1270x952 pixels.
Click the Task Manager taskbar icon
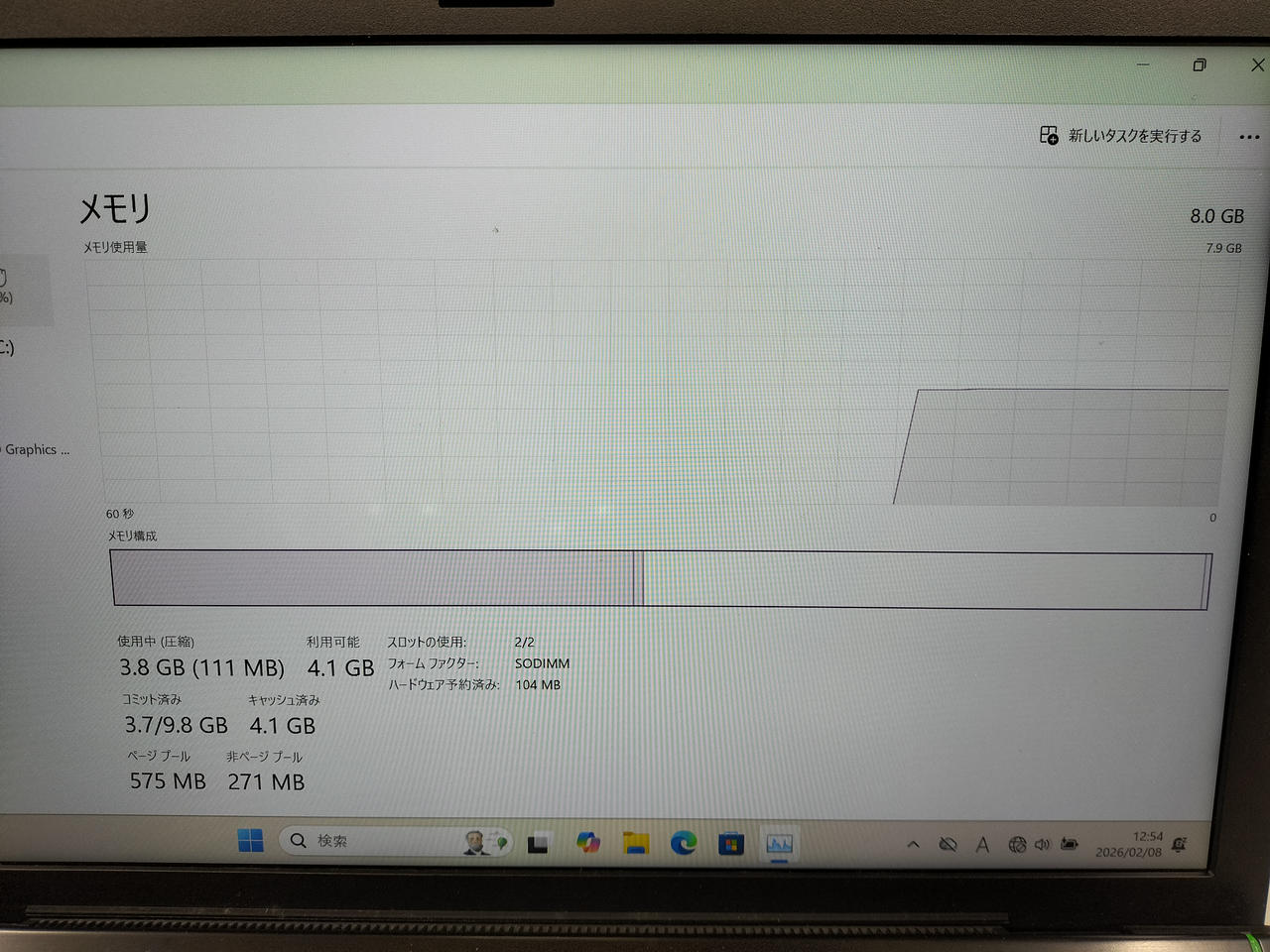click(779, 845)
